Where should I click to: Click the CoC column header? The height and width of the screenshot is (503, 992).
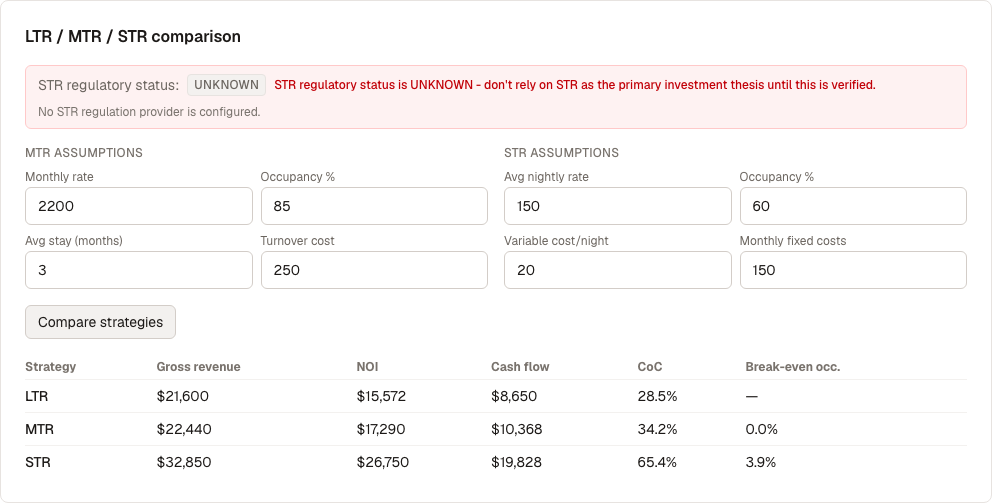650,367
